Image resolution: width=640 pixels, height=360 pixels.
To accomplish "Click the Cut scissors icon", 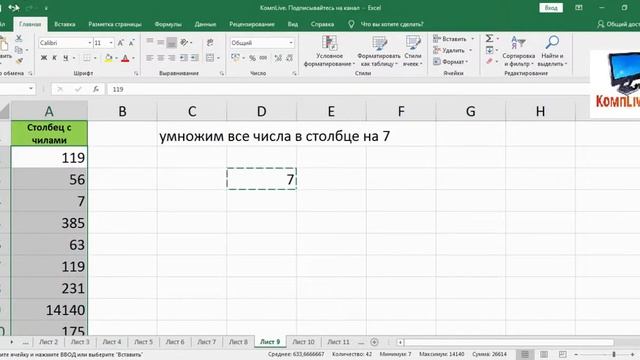I will point(19,38).
